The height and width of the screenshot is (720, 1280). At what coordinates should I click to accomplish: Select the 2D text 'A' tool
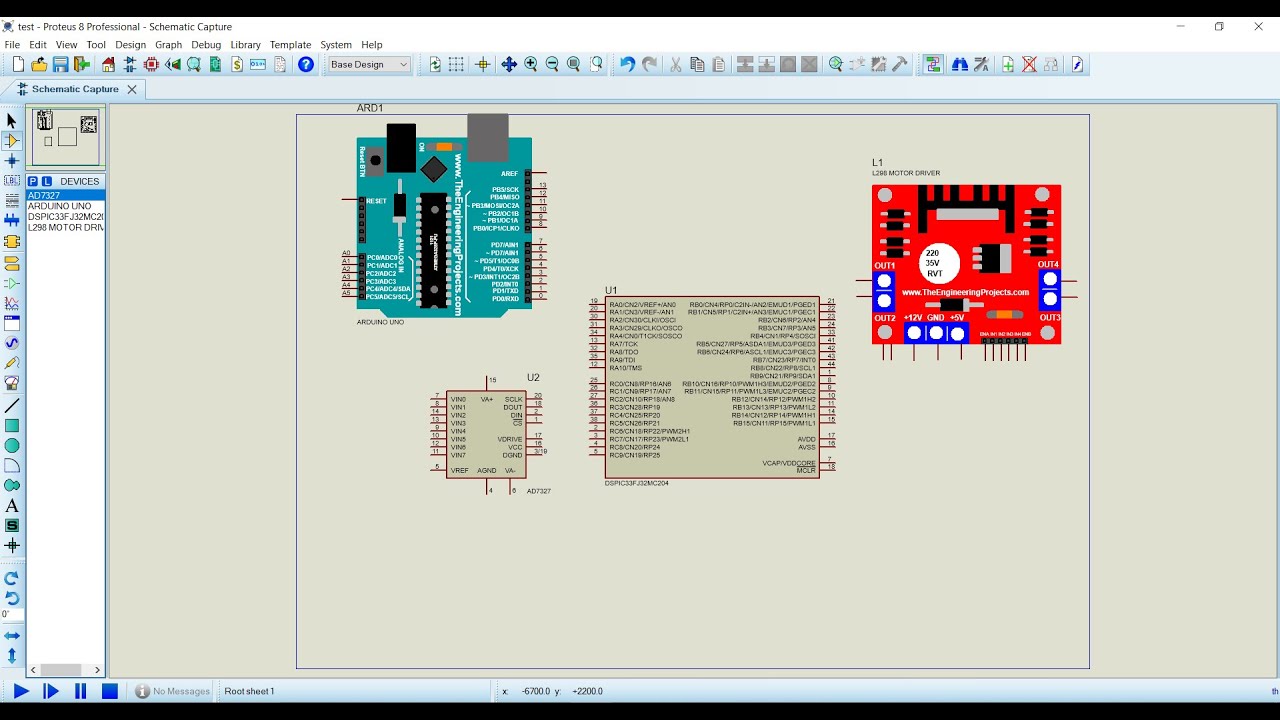[12, 506]
